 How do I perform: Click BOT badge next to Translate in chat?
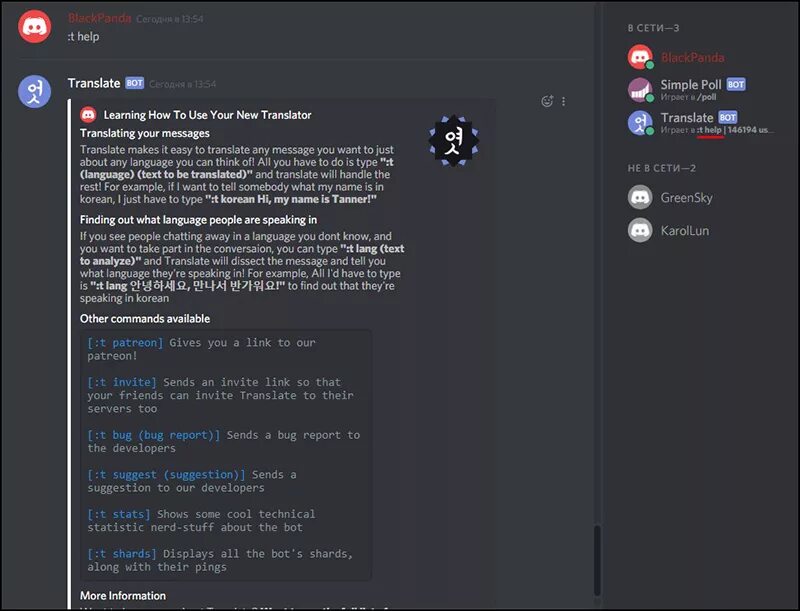pyautogui.click(x=135, y=83)
